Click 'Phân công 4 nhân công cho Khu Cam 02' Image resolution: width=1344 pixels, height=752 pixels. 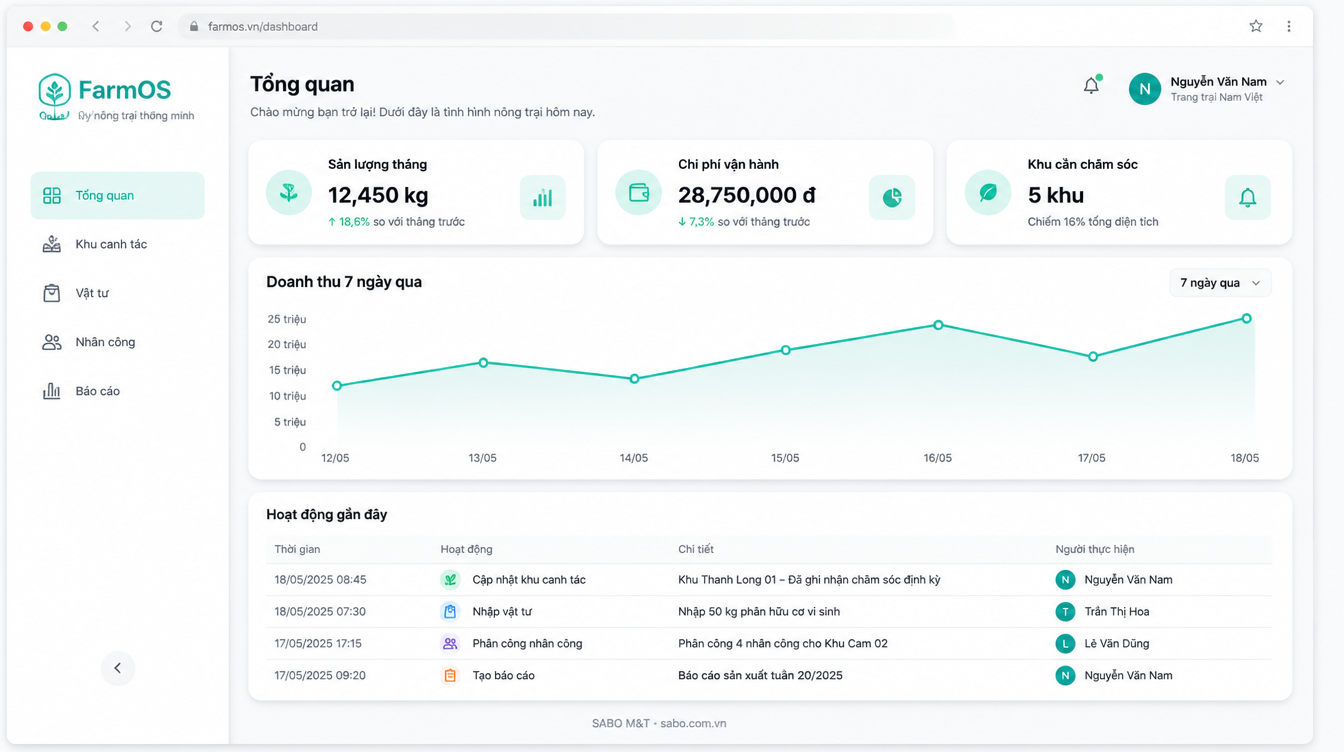(x=783, y=644)
